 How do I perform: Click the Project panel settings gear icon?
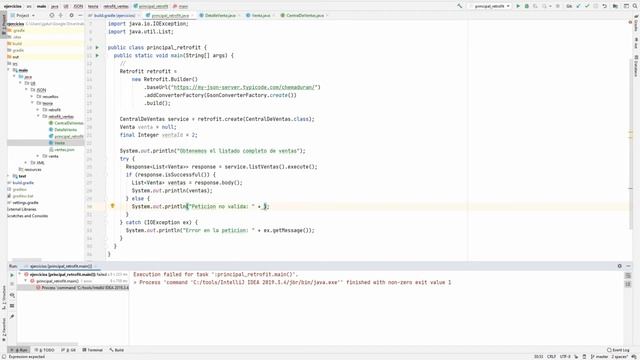(x=71, y=15)
